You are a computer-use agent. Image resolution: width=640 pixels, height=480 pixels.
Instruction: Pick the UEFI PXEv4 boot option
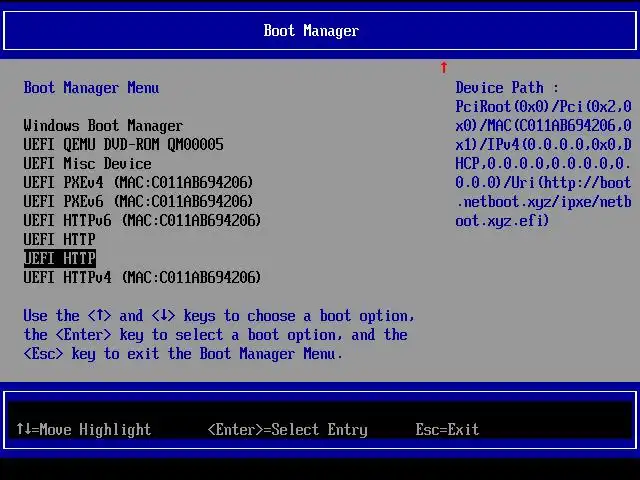(138, 182)
